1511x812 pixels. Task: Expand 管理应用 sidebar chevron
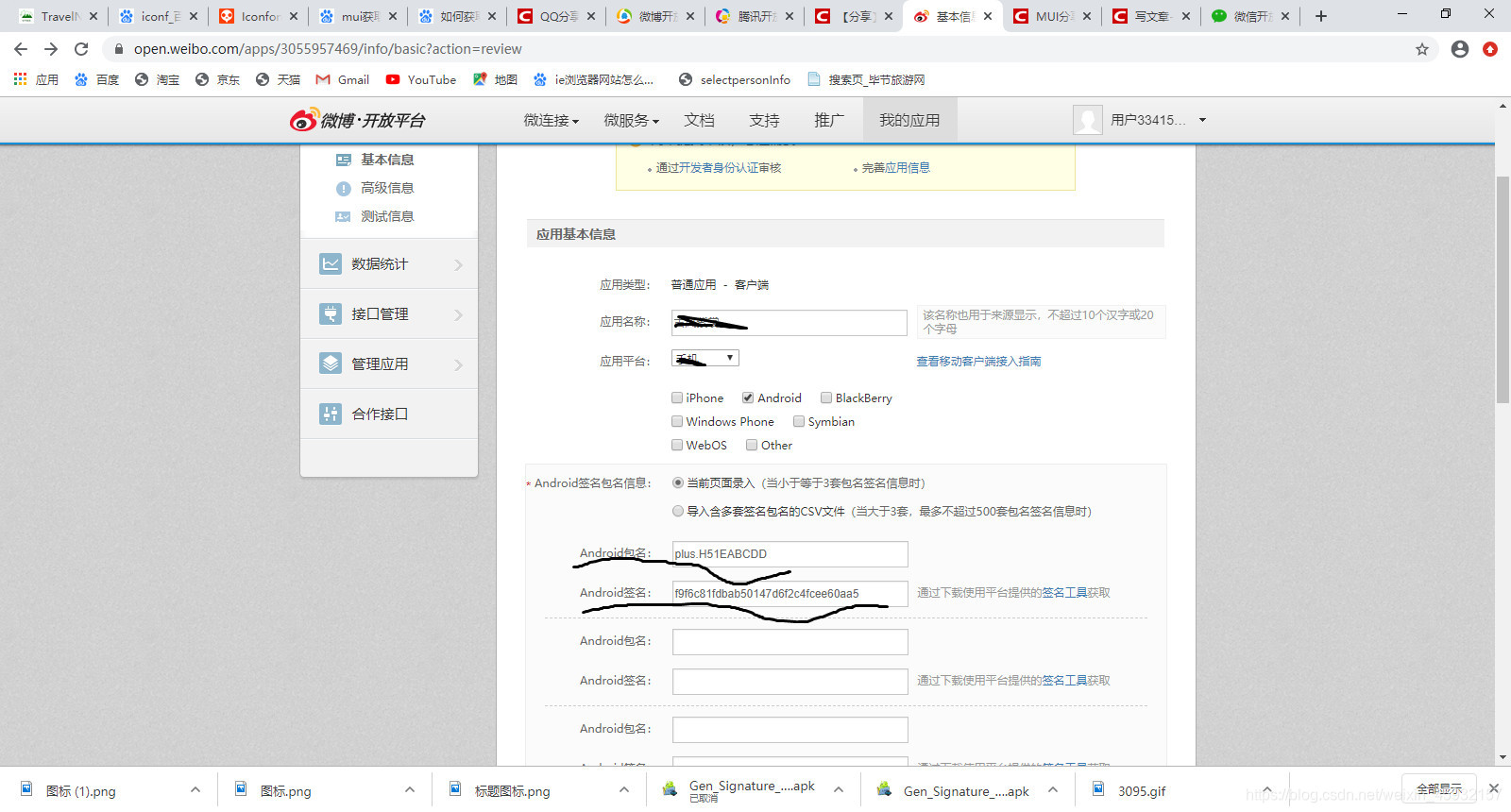[x=459, y=364]
